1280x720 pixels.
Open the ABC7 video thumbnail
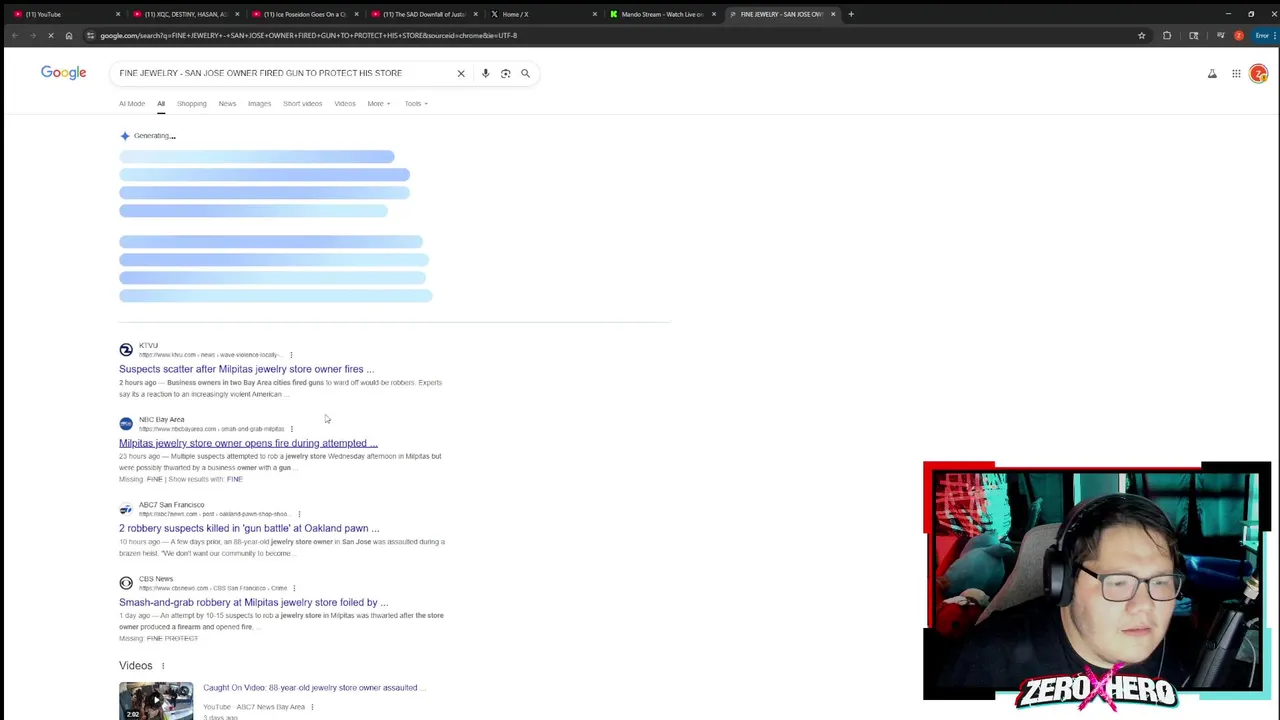(x=156, y=701)
